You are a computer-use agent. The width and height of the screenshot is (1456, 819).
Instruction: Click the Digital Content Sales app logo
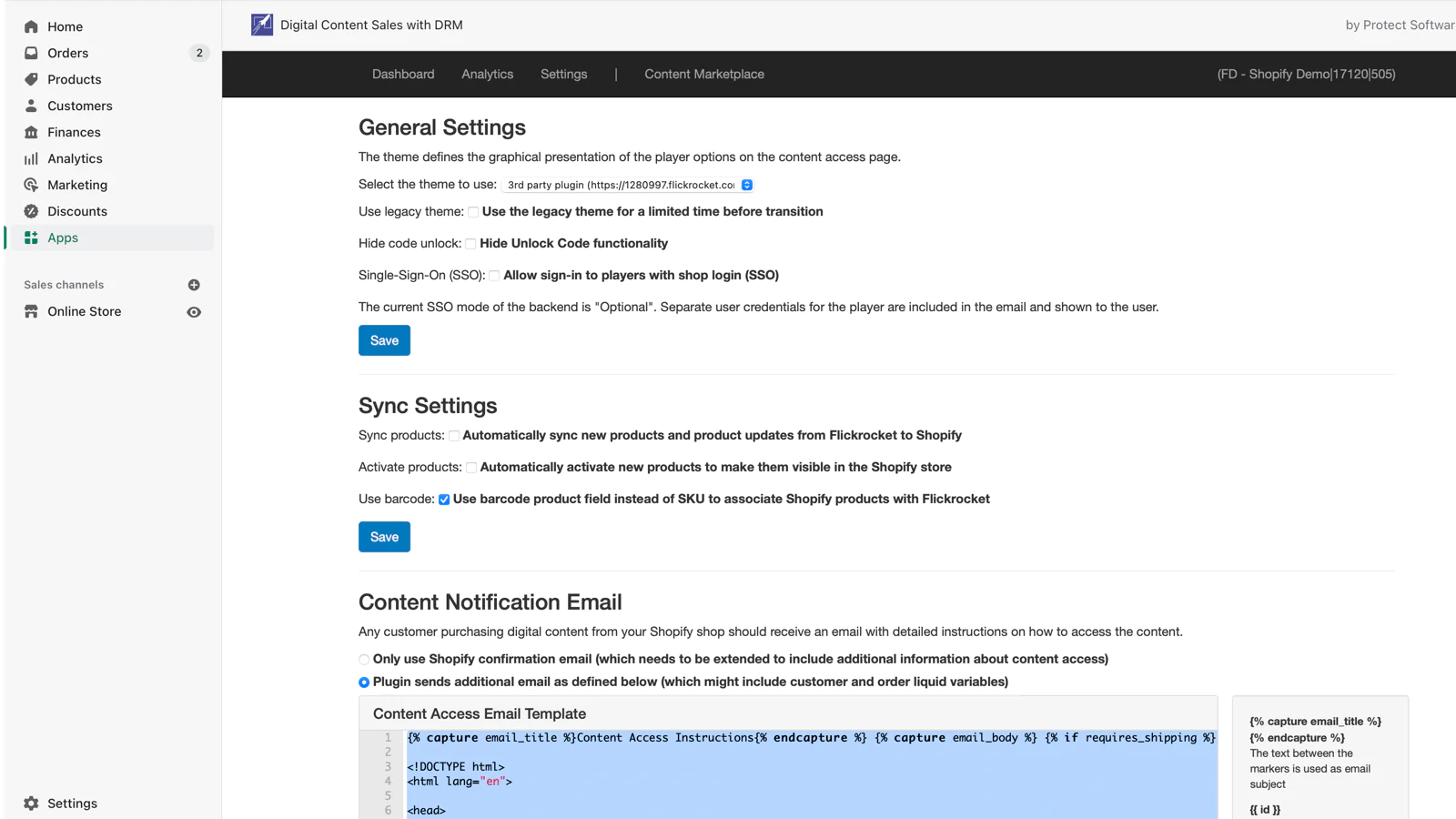click(262, 25)
